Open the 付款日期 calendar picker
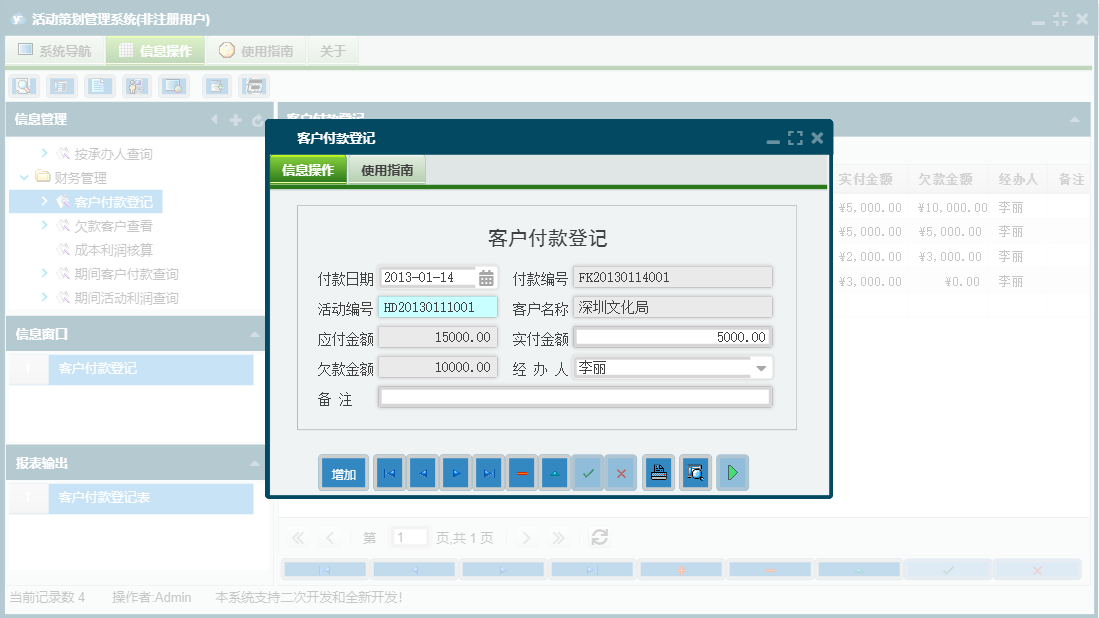 pos(487,276)
